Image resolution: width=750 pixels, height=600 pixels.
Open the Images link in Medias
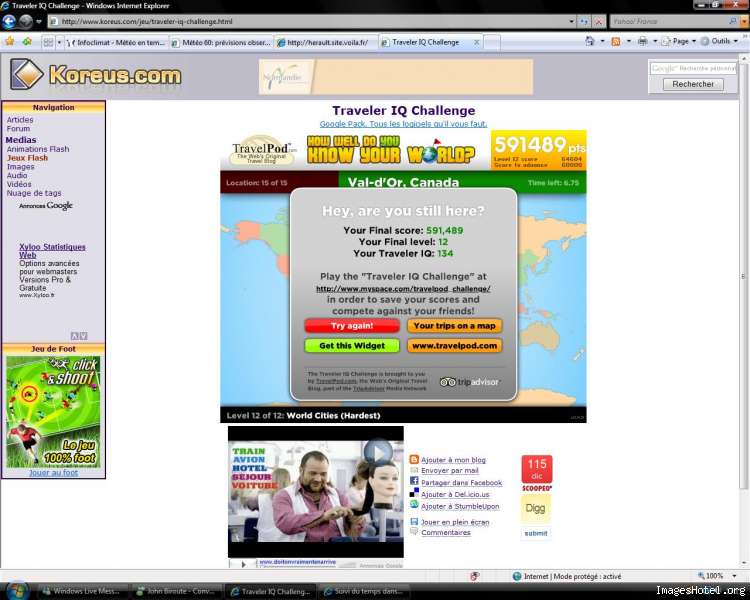(21, 167)
